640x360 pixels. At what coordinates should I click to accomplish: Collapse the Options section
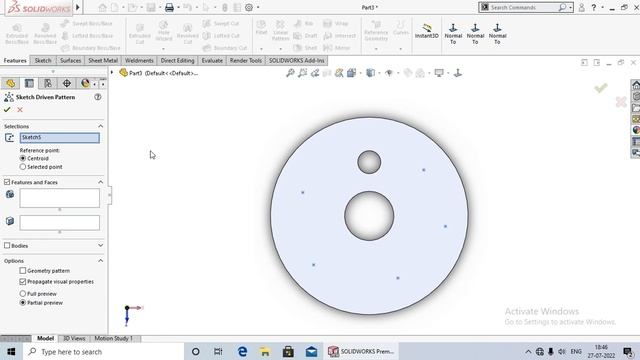coord(100,260)
